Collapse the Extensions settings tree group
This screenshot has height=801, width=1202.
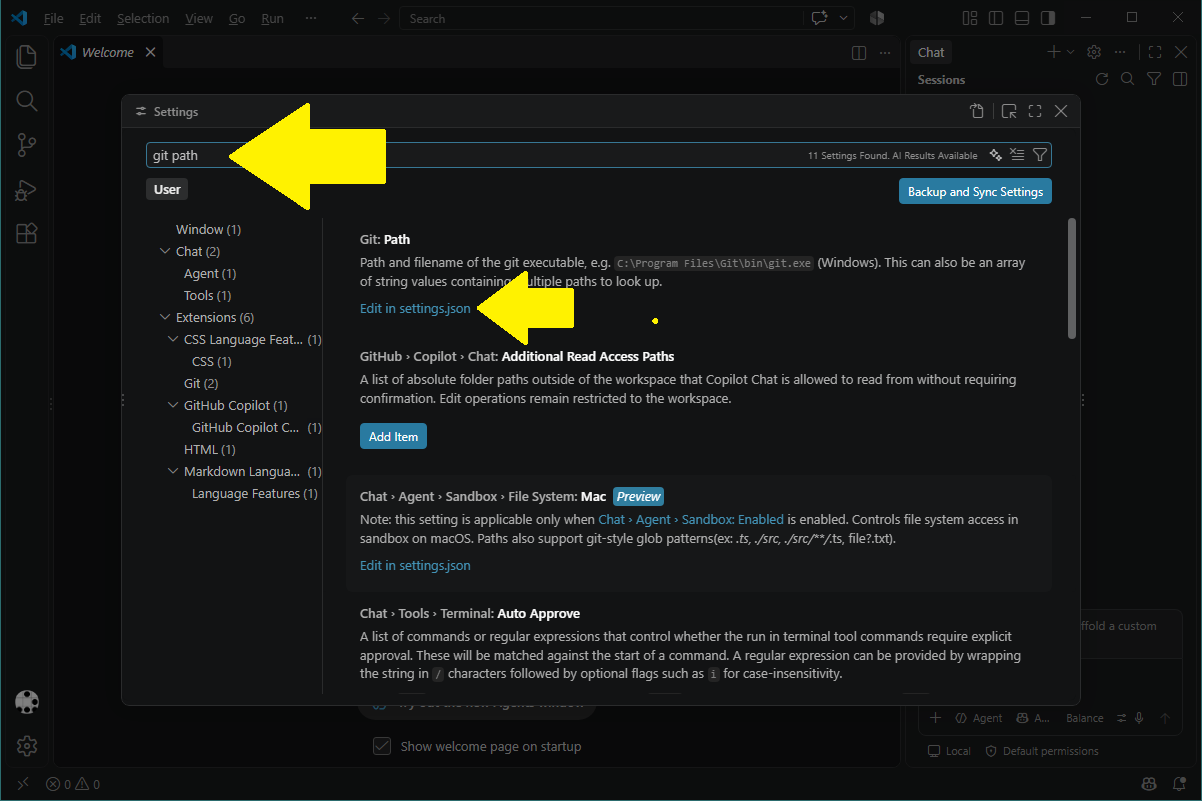[x=165, y=317]
